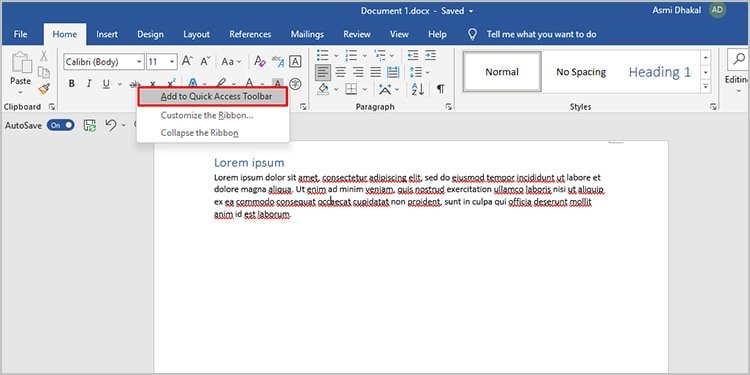Open the Review tab

(x=357, y=34)
